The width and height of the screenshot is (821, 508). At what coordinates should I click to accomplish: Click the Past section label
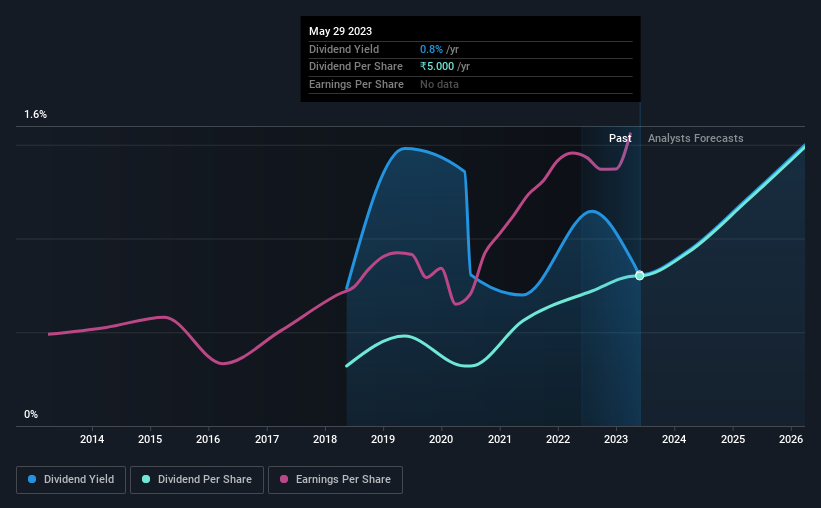(620, 138)
